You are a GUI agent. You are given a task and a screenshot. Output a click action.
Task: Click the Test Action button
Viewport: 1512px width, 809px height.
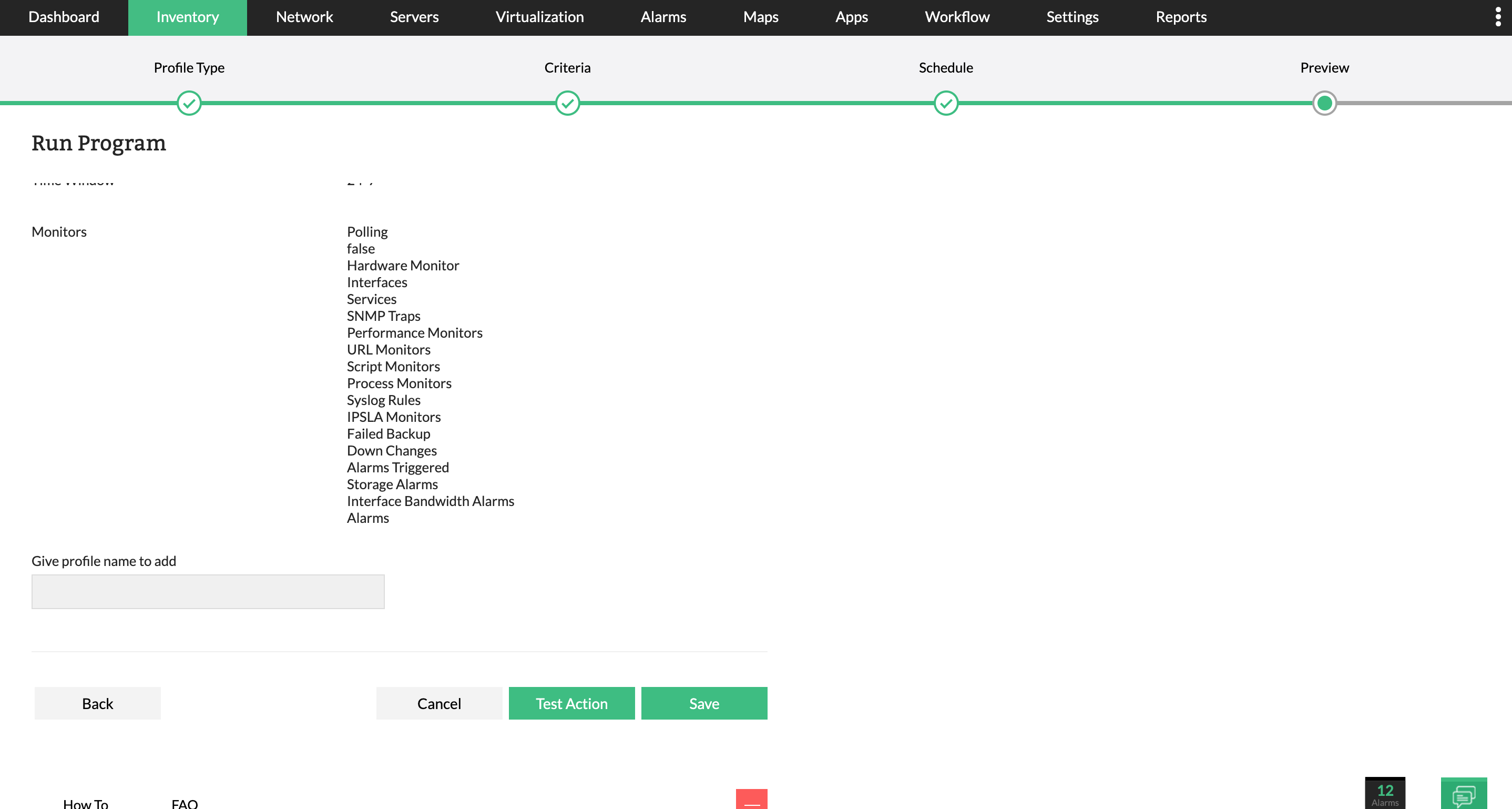click(x=571, y=703)
